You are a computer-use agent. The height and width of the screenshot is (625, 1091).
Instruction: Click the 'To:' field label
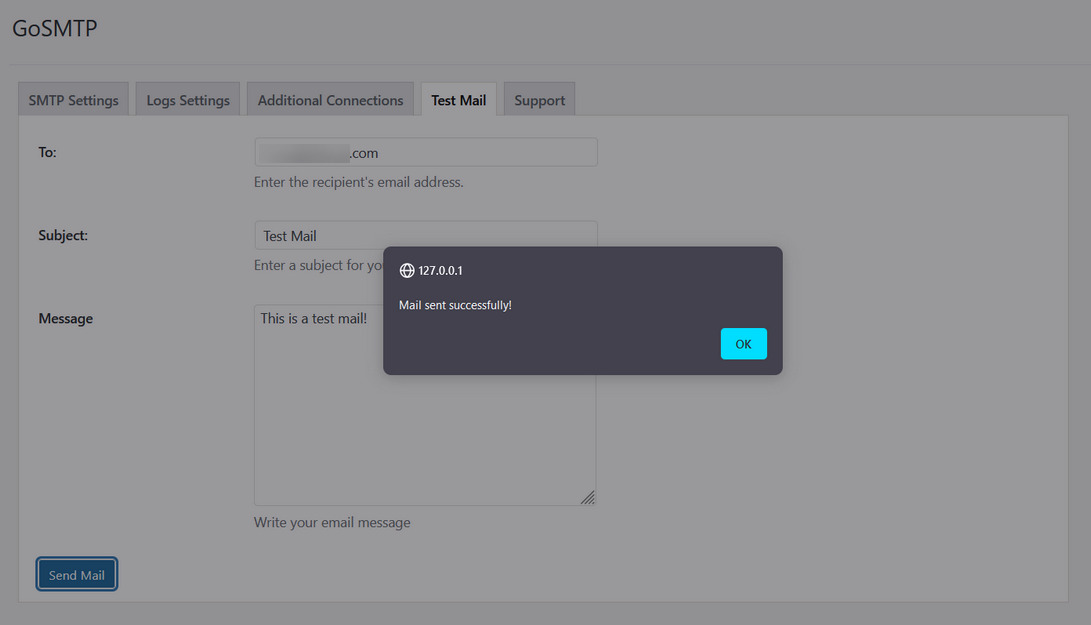point(47,152)
